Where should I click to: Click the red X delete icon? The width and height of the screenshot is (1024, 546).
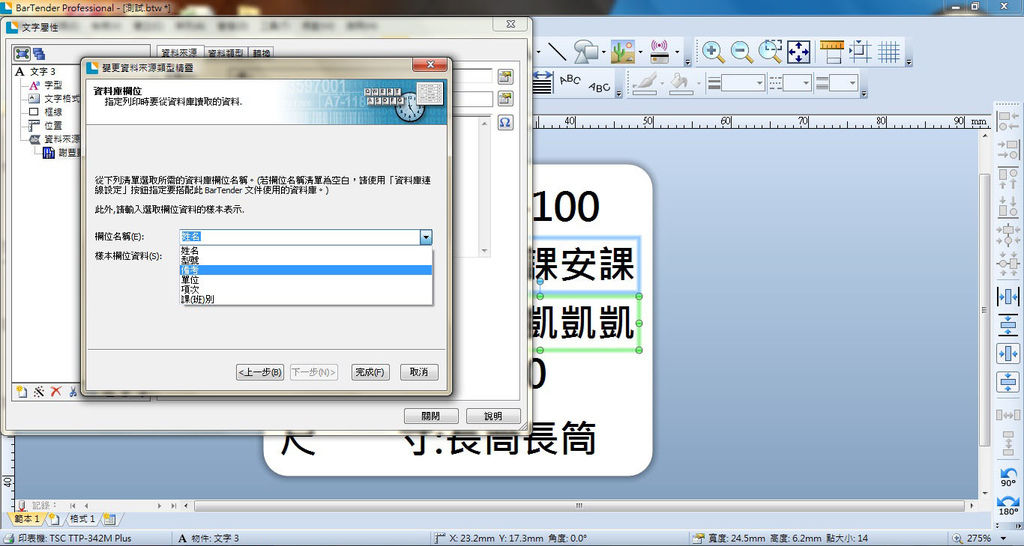point(56,391)
